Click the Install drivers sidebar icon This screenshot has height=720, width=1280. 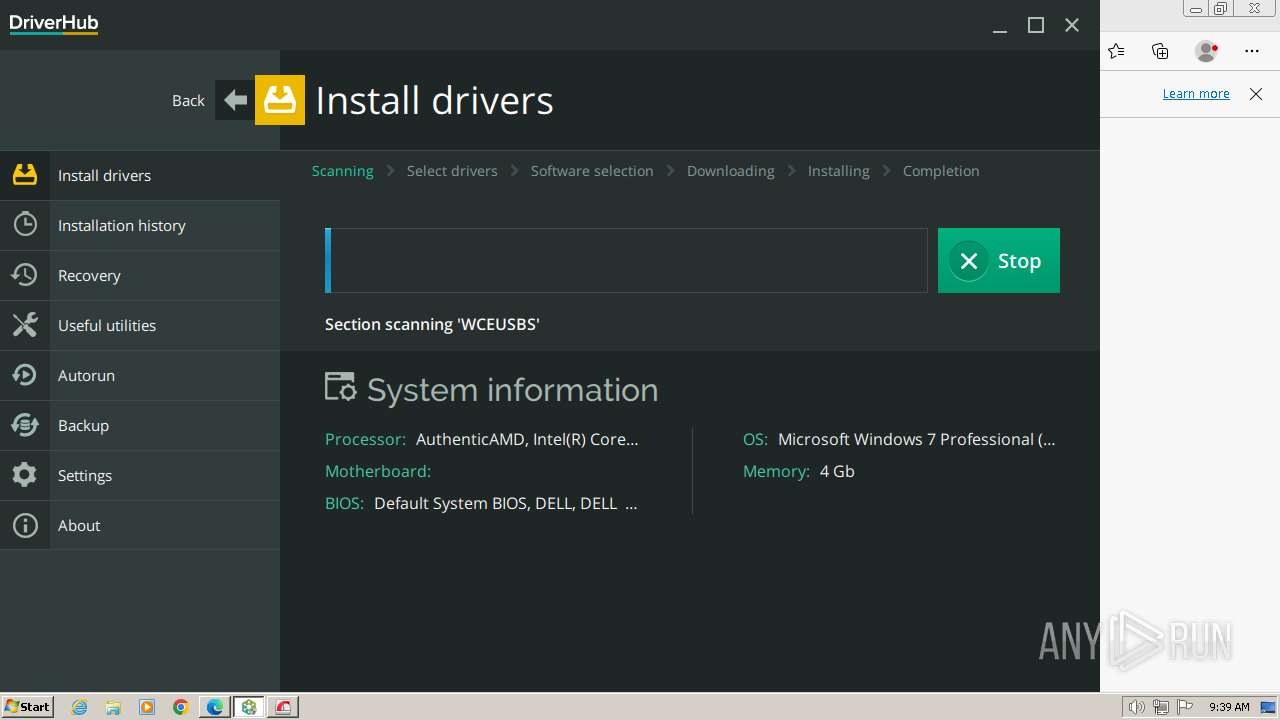pyautogui.click(x=25, y=175)
